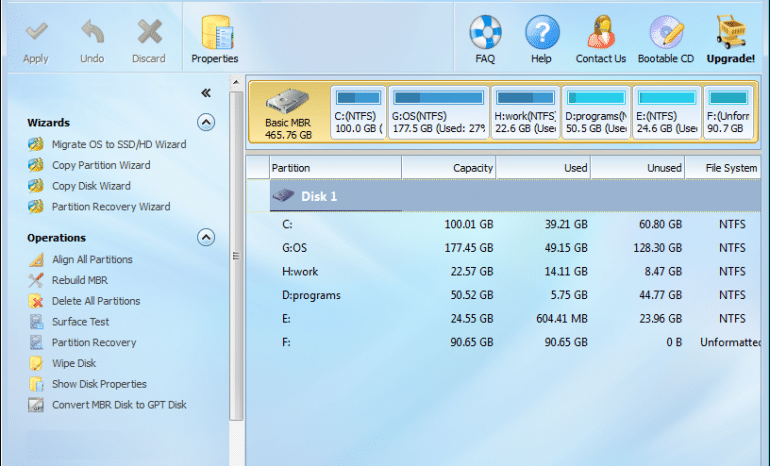Launch Migrate OS to SSD/HD Wizard
The image size is (770, 466).
click(x=118, y=144)
